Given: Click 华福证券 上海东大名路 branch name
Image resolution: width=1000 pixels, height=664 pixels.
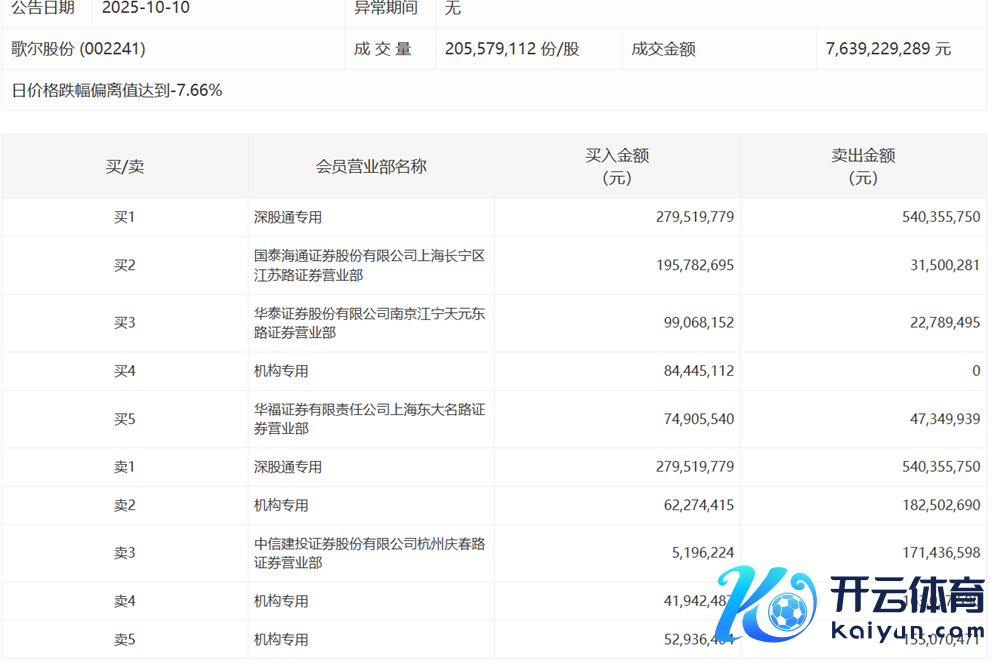Looking at the screenshot, I should click(x=369, y=419).
